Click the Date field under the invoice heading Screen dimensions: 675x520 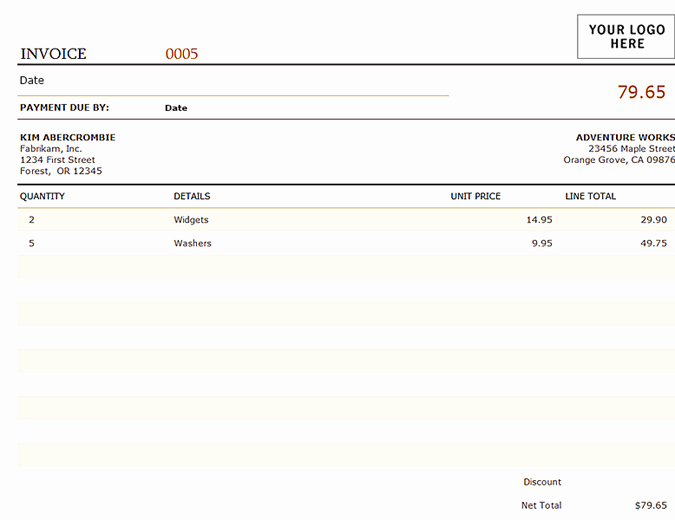(32, 80)
